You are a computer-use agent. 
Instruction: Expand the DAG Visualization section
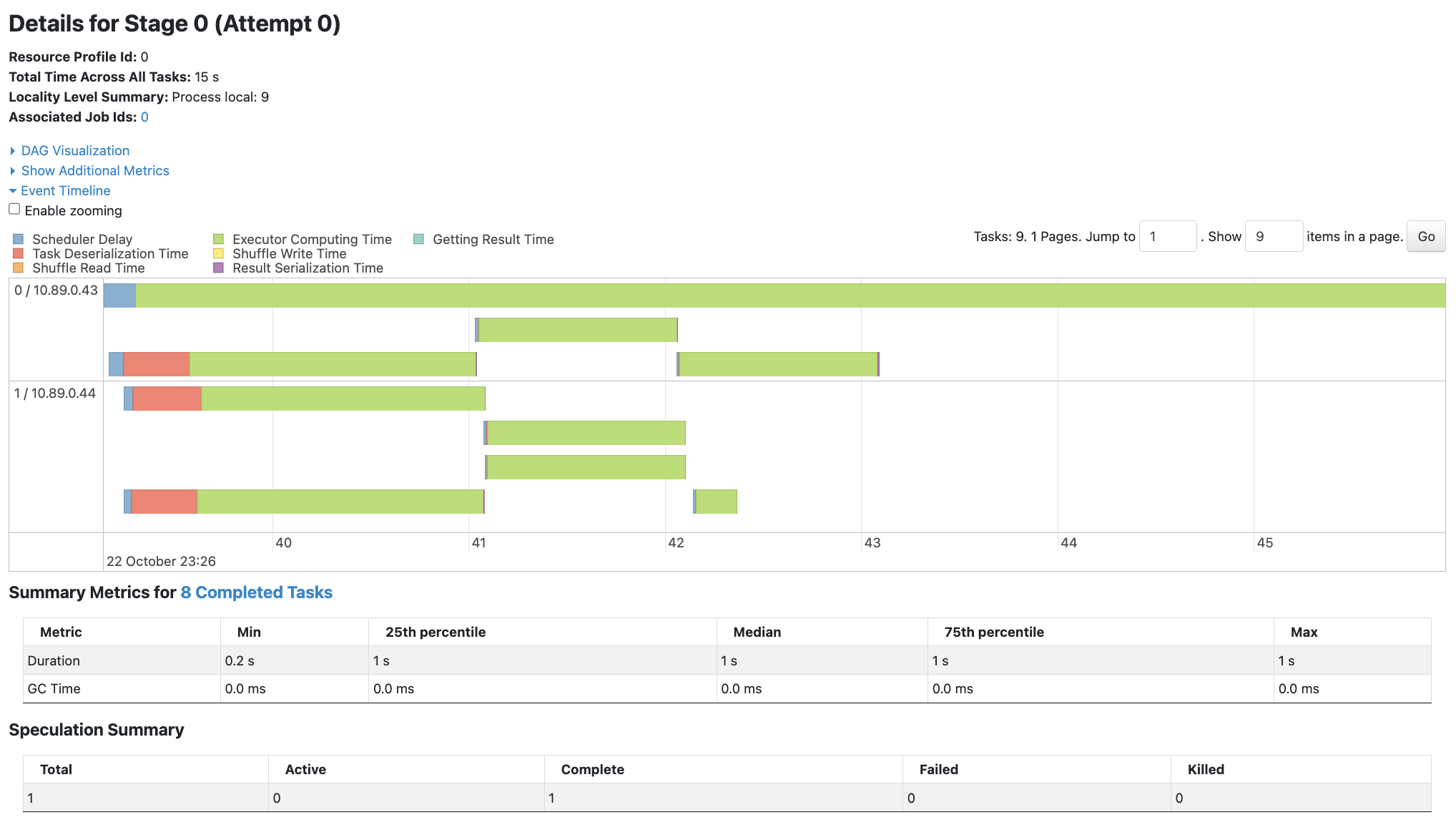(75, 151)
